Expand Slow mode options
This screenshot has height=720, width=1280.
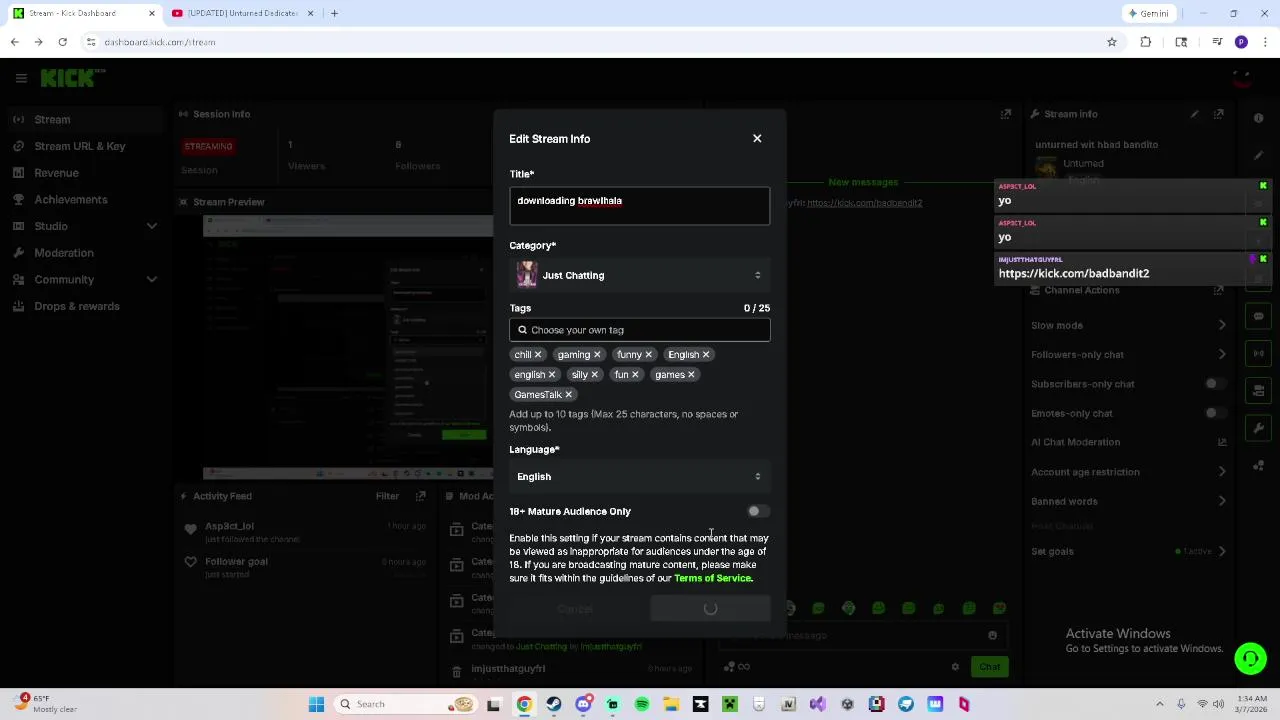[x=1222, y=325]
